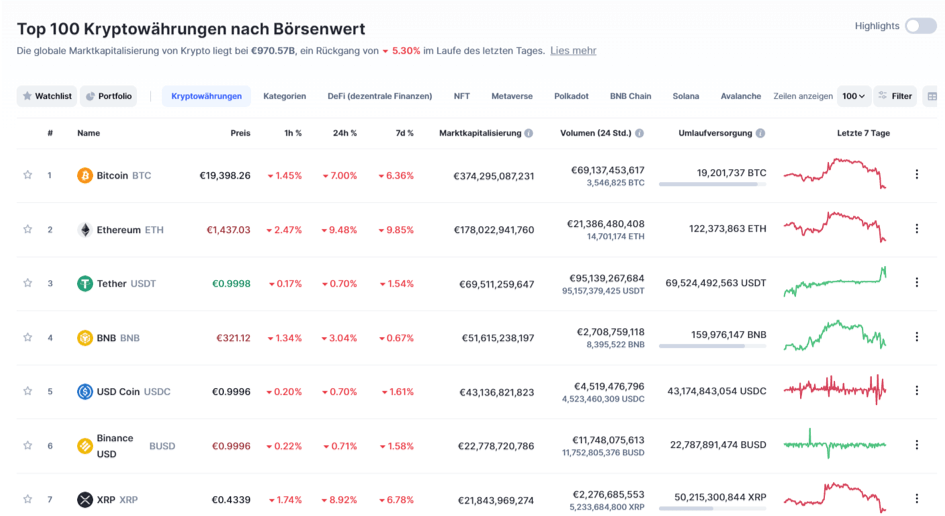Screen dimensions: 945x516
Task: Click Tether volume €95,139,267,684
Action: coord(607,278)
